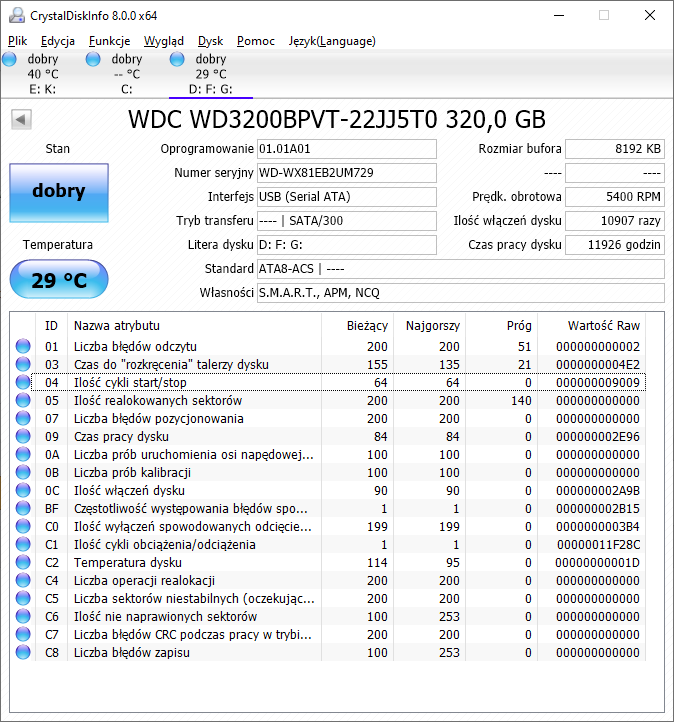The image size is (674, 722).
Task: Select the E: K: disk status orb
Action: coord(9,59)
